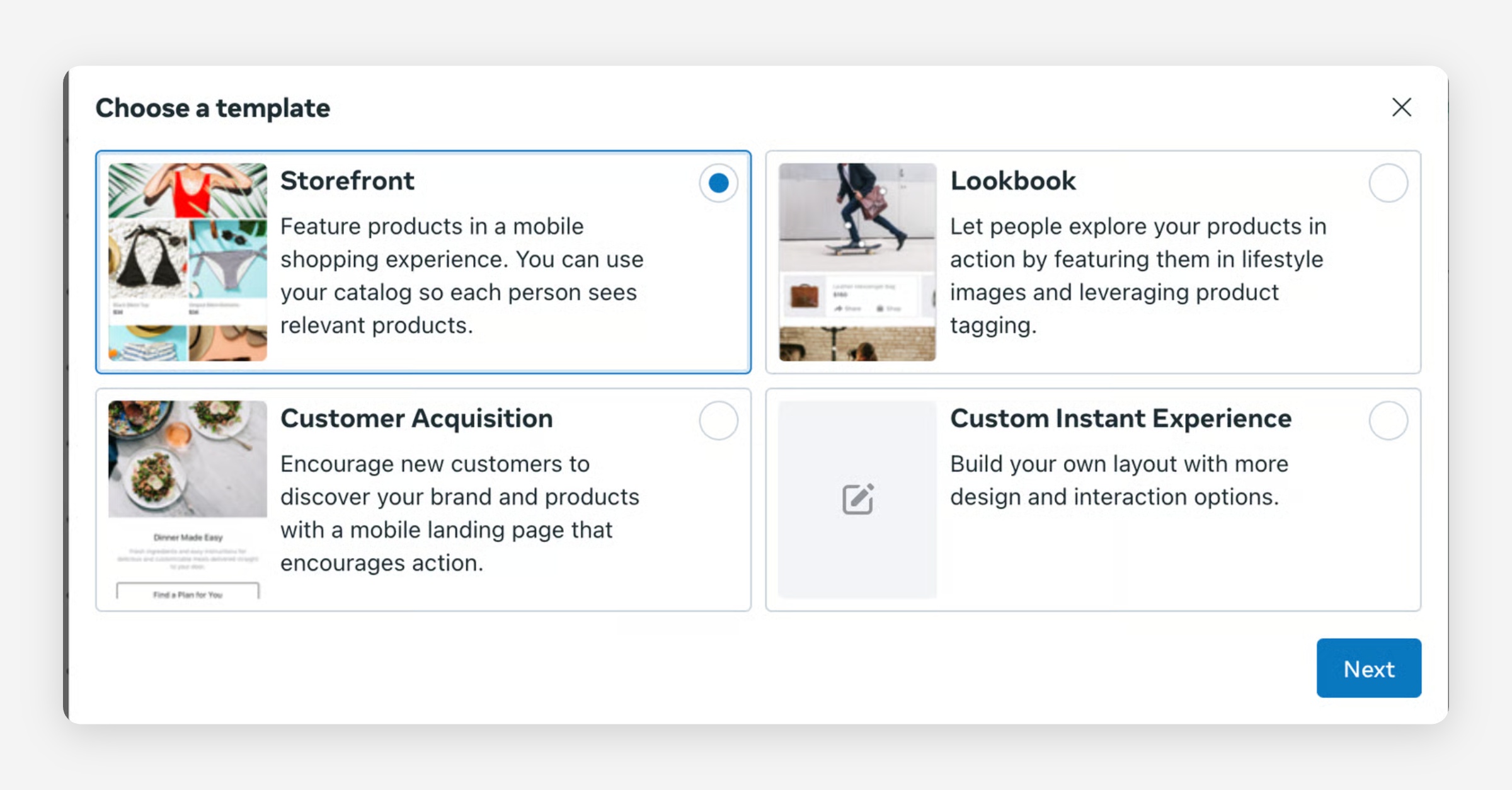Click the Customer Acquisition heading
This screenshot has width=1512, height=790.
click(x=416, y=418)
